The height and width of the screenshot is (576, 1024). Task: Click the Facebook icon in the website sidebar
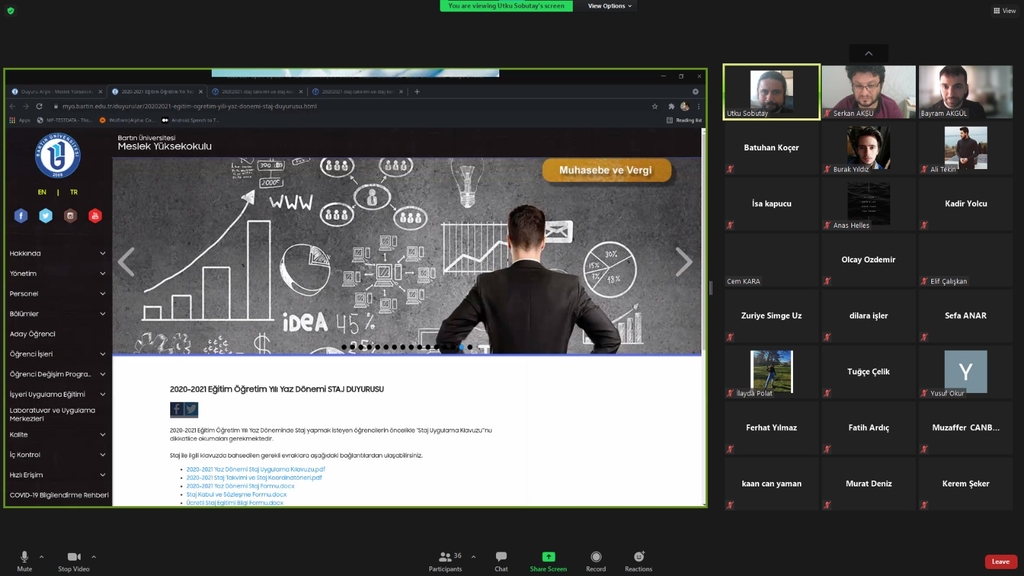(x=21, y=215)
